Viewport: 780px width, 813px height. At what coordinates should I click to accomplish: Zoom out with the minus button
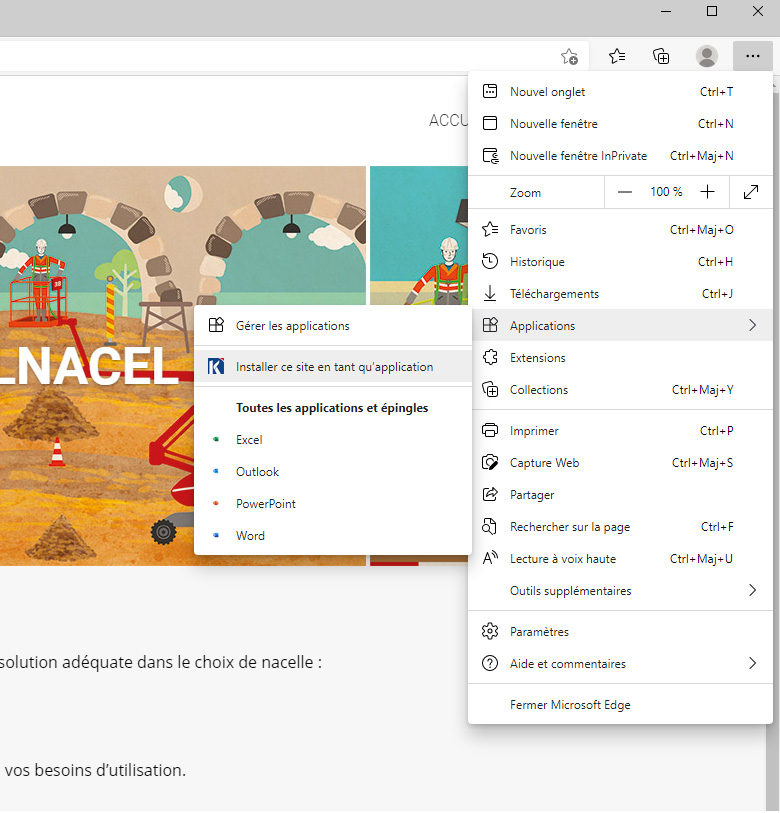click(x=625, y=192)
